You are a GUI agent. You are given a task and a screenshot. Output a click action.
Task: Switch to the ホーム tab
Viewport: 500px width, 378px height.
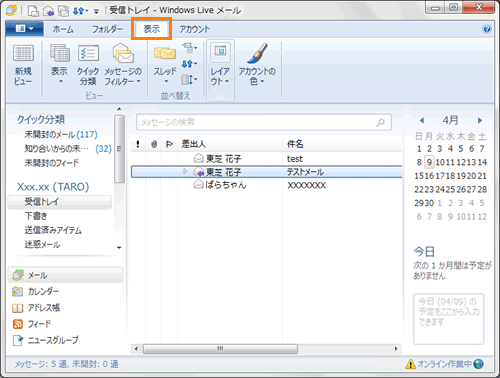[x=63, y=29]
